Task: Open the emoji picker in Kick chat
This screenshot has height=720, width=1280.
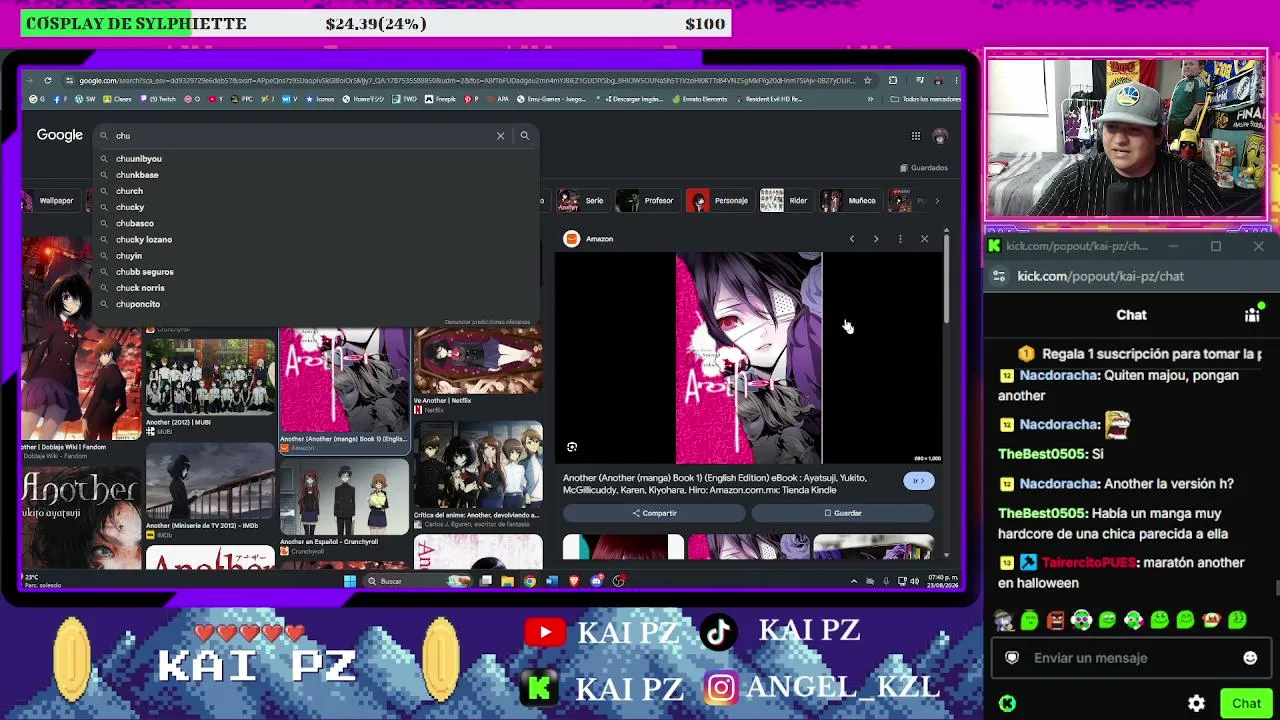Action: (x=1250, y=658)
